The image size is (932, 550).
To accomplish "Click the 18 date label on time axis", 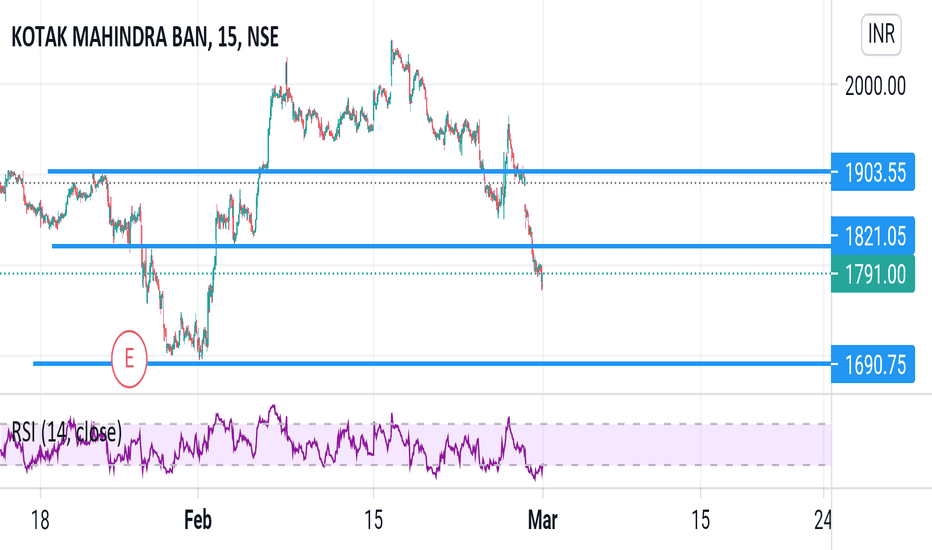I will tap(40, 520).
